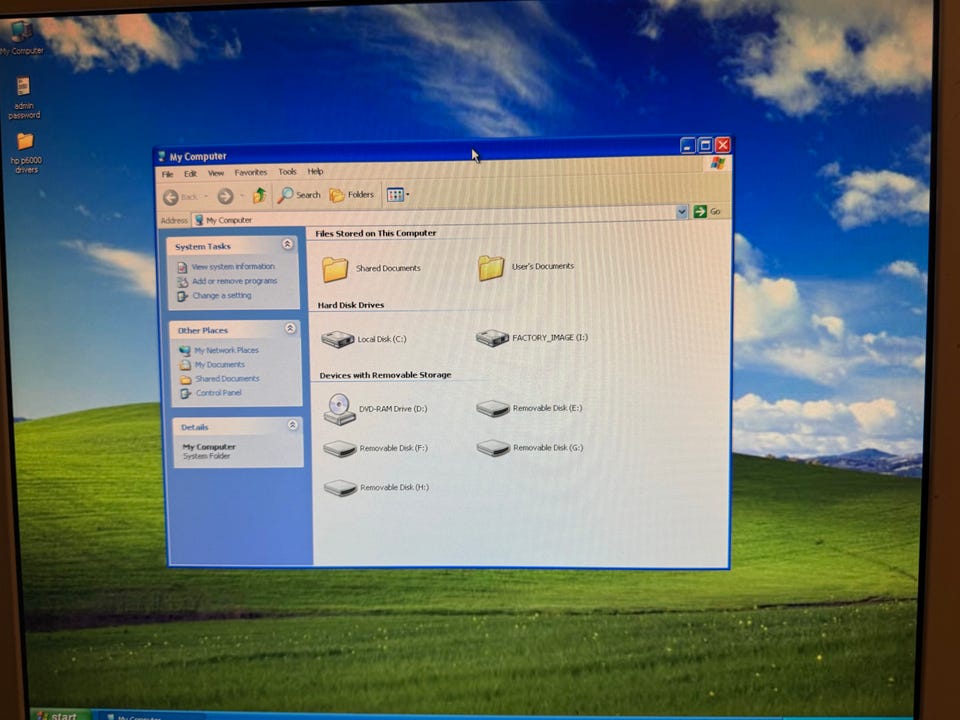Click the Go button beside address bar
The image size is (960, 720).
[707, 211]
